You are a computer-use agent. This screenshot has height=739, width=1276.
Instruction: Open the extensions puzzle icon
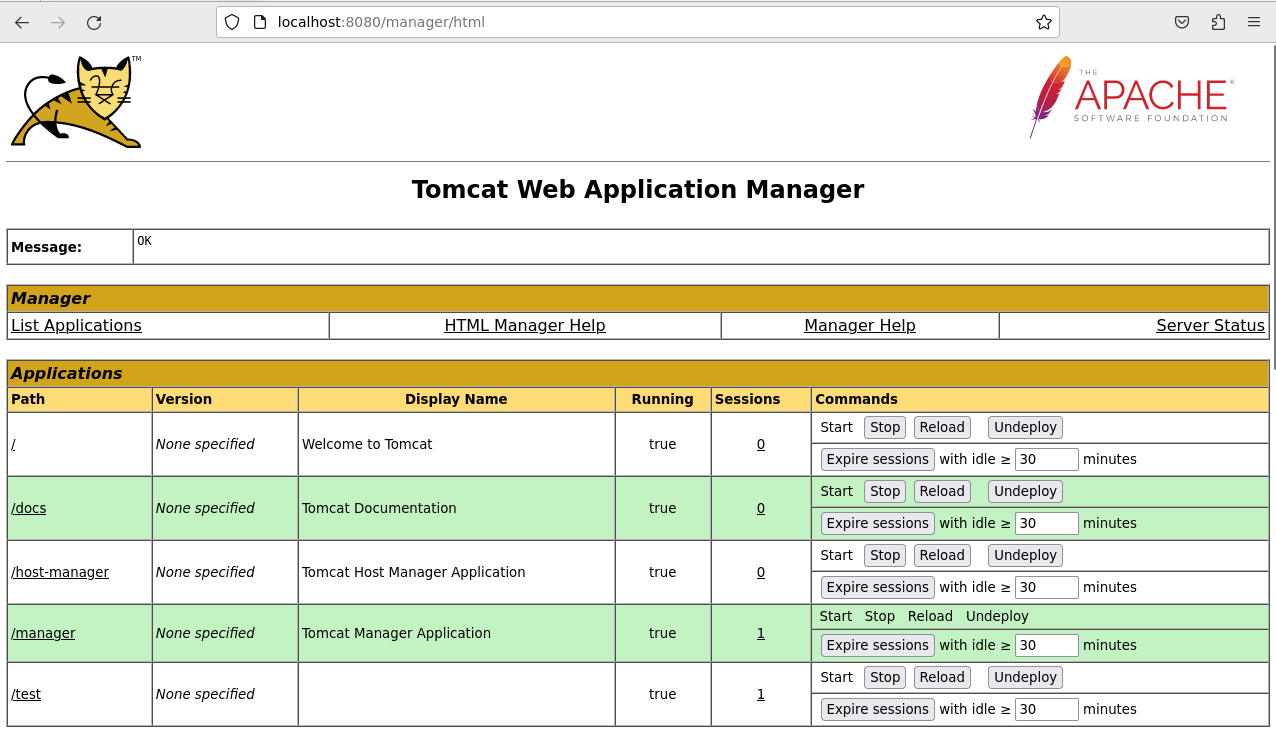(x=1218, y=22)
